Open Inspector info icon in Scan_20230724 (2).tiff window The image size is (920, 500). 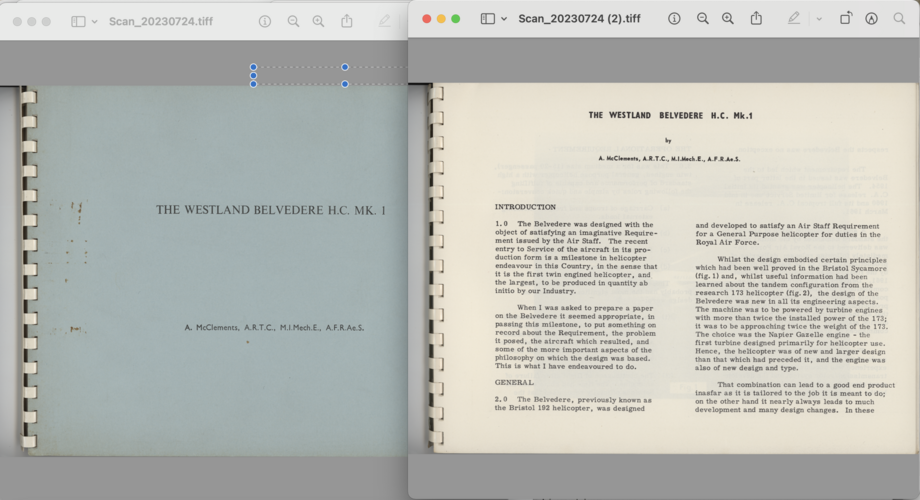pyautogui.click(x=674, y=19)
